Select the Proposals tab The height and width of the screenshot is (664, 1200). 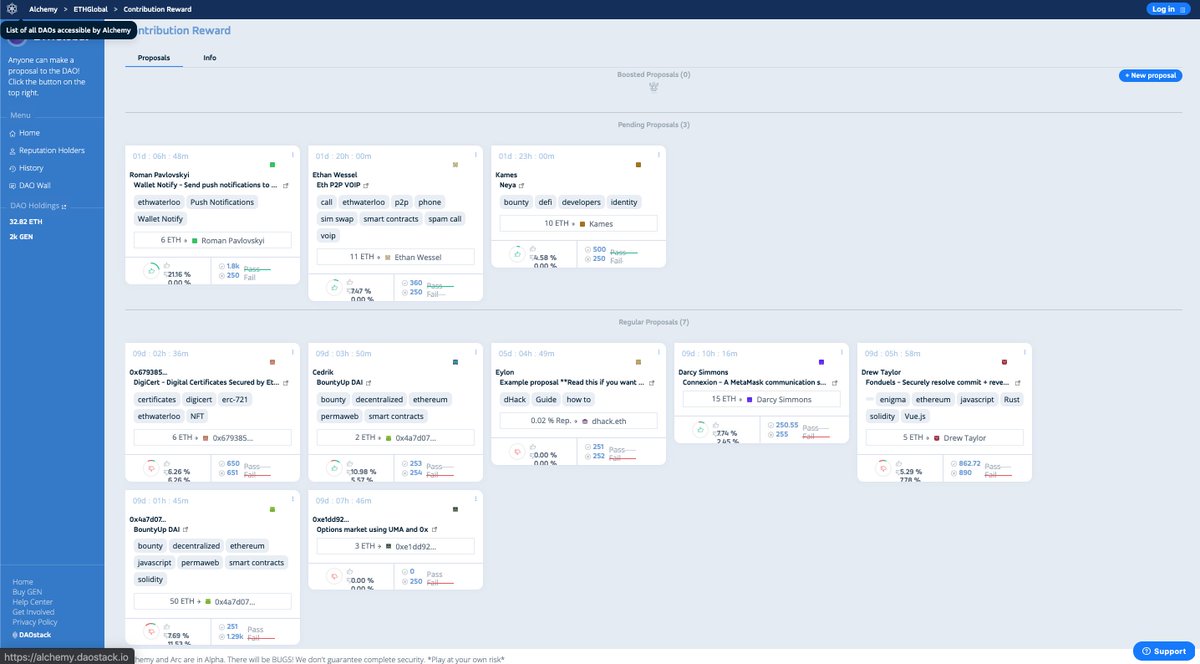tap(154, 58)
